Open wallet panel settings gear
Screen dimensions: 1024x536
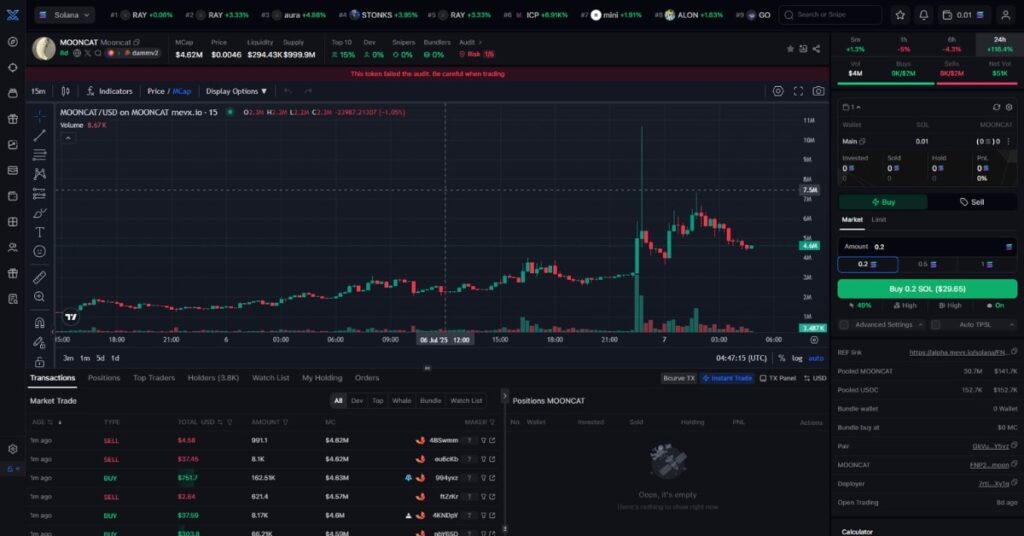(x=1009, y=107)
